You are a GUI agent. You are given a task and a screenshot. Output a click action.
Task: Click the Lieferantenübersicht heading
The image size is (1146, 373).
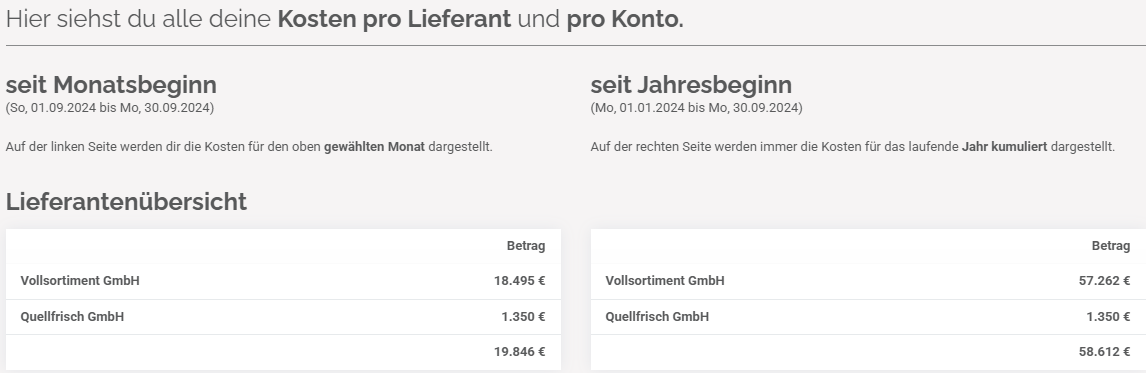pos(126,201)
